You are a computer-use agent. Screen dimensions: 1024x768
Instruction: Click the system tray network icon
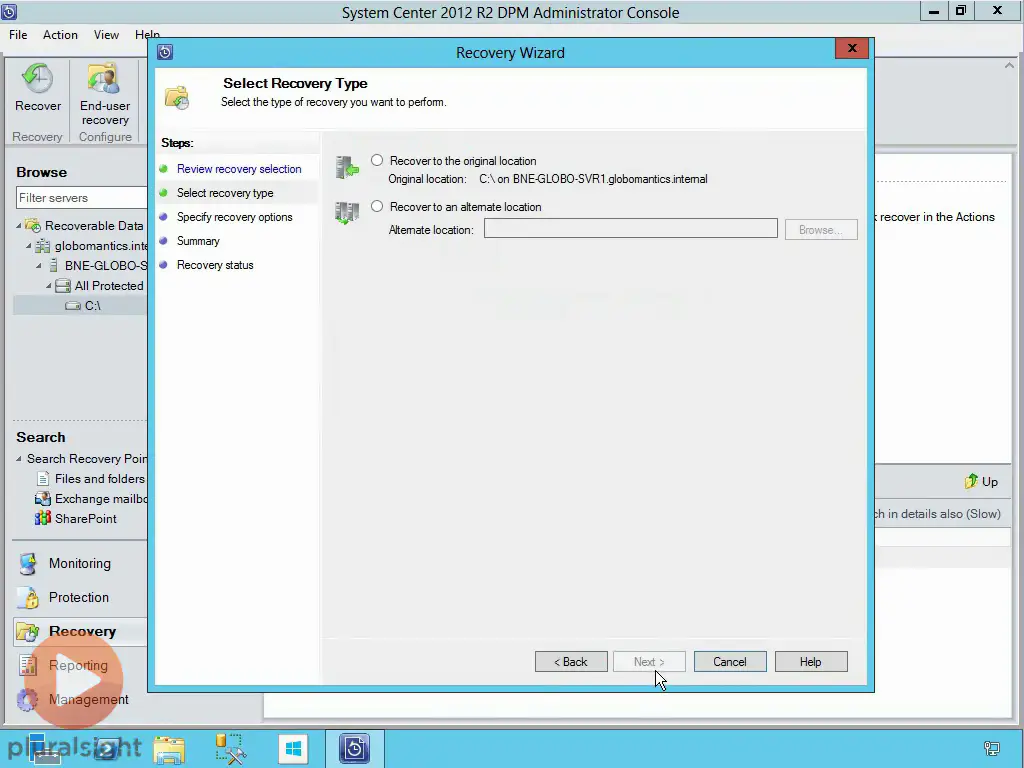991,748
